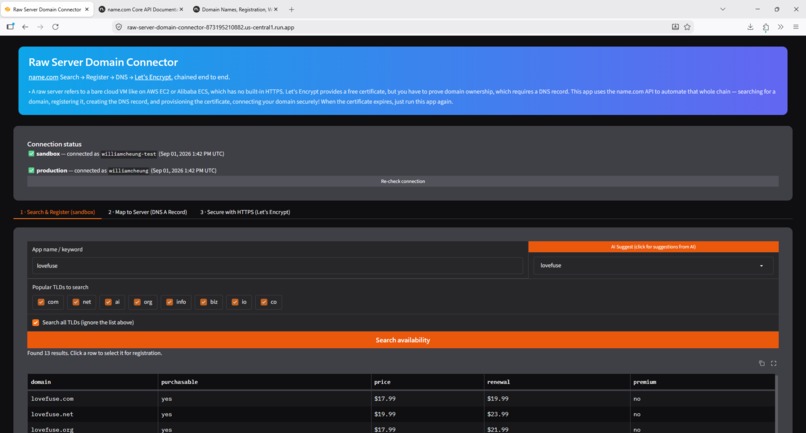Open the browser hamburger menu
The image size is (806, 433).
pyautogui.click(x=795, y=27)
